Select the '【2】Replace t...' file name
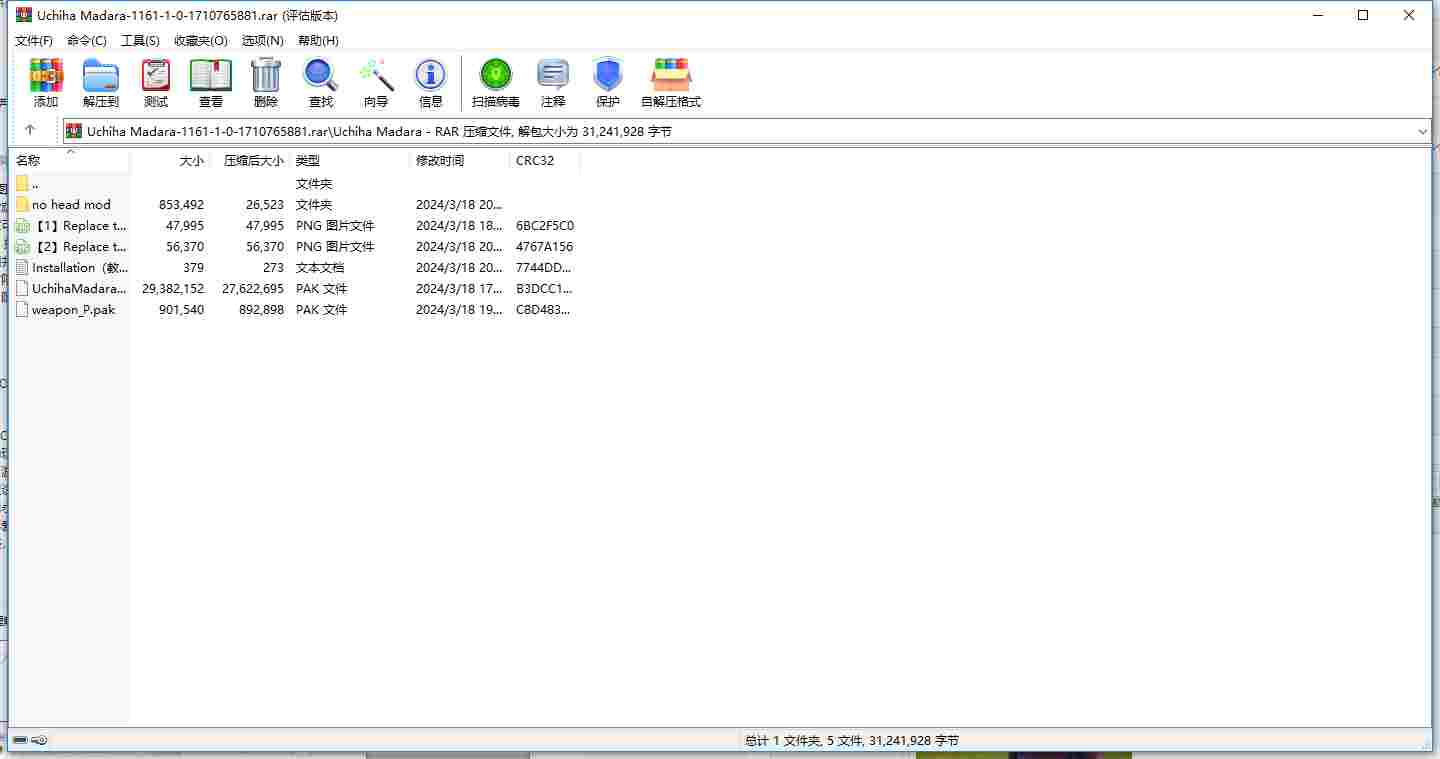Screen dimensions: 1440x759 79,247
